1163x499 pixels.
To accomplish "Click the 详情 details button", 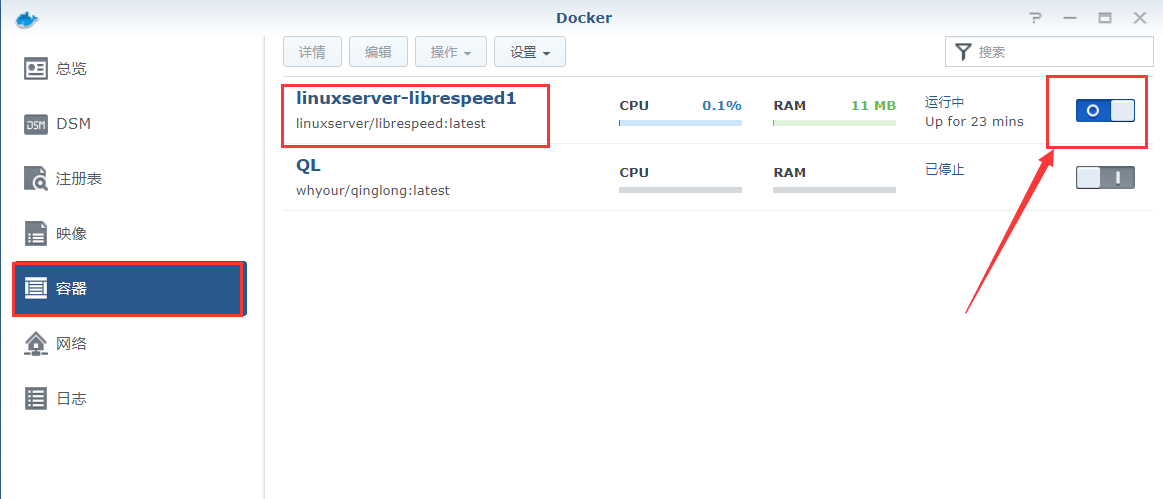I will (x=312, y=52).
